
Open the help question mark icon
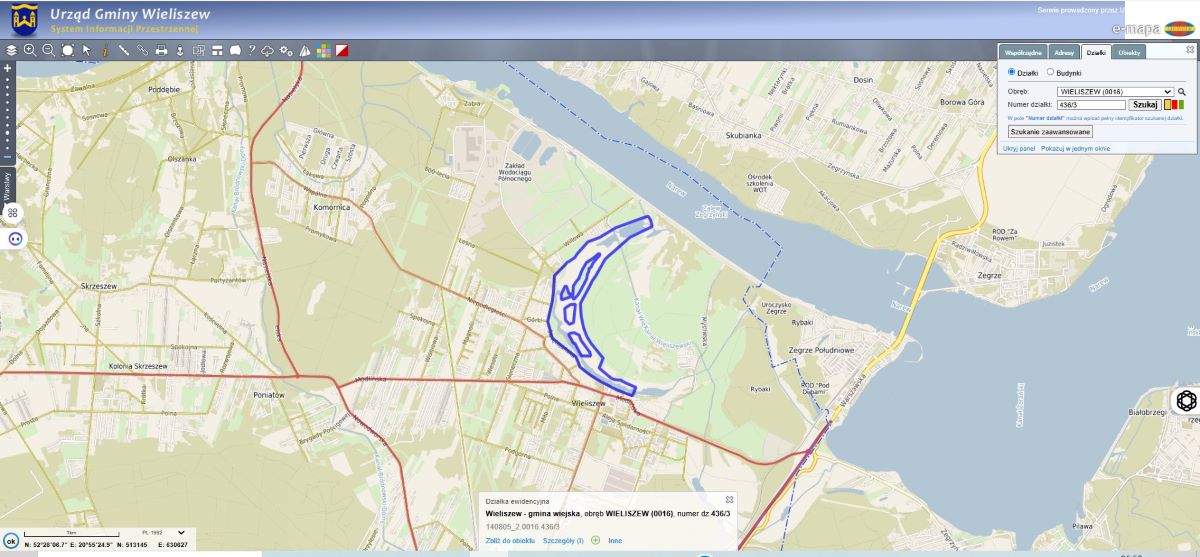tap(252, 50)
